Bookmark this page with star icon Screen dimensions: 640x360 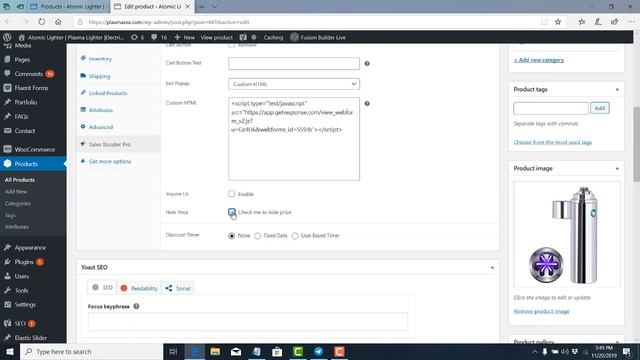[x=558, y=22]
